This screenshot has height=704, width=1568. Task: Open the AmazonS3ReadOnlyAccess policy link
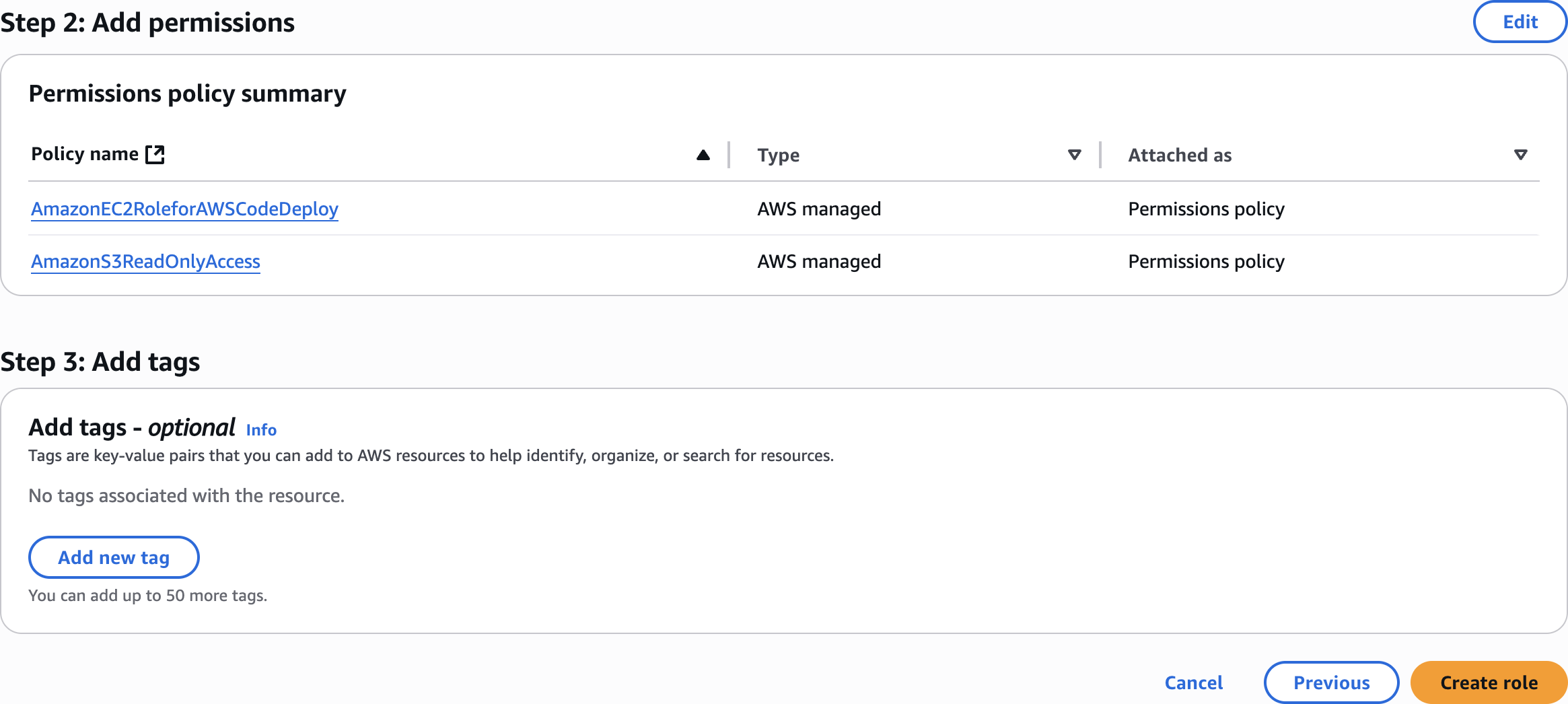(x=145, y=262)
